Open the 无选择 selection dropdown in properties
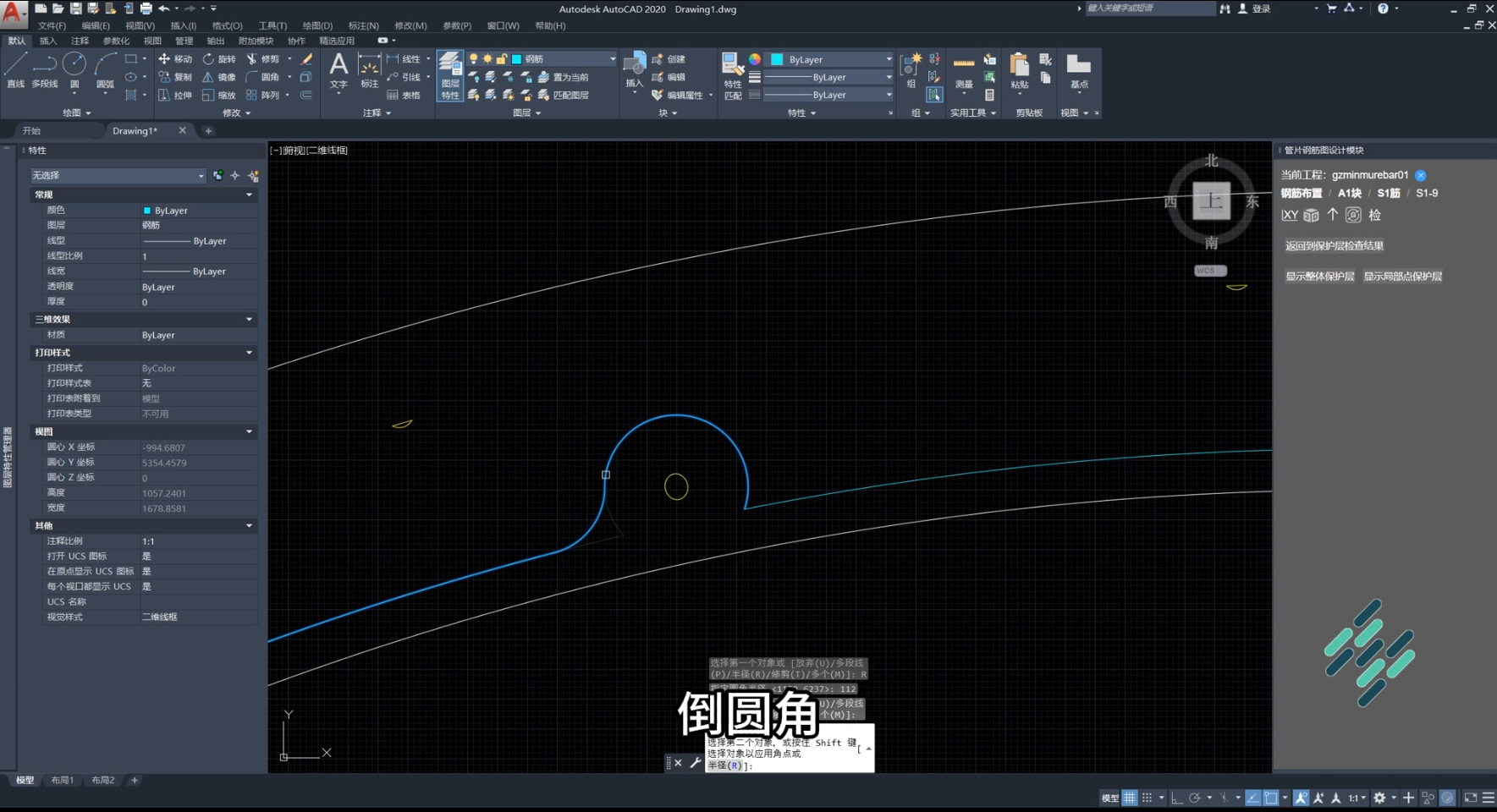 click(x=118, y=175)
